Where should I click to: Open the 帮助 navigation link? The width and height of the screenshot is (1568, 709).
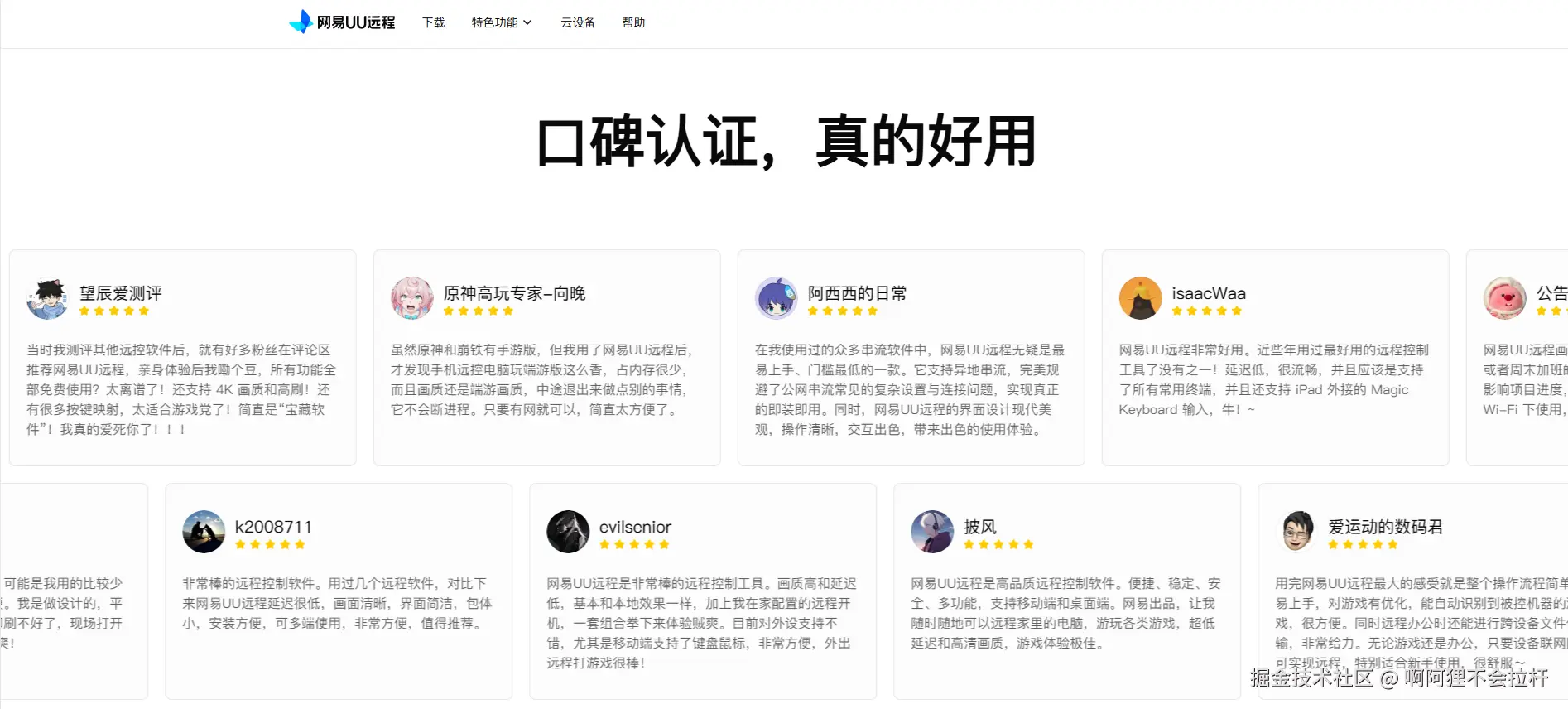click(633, 22)
